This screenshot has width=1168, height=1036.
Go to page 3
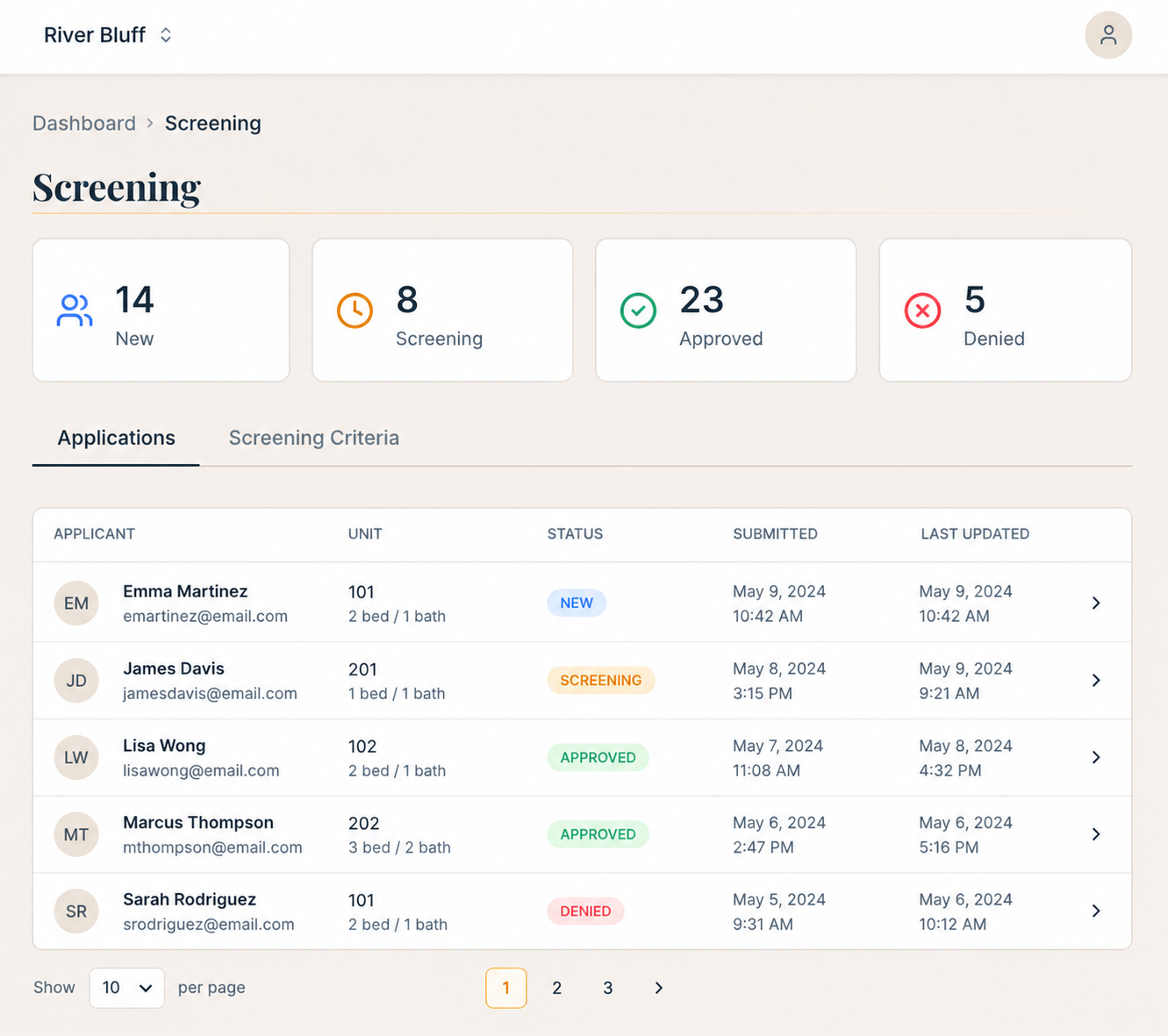[607, 988]
